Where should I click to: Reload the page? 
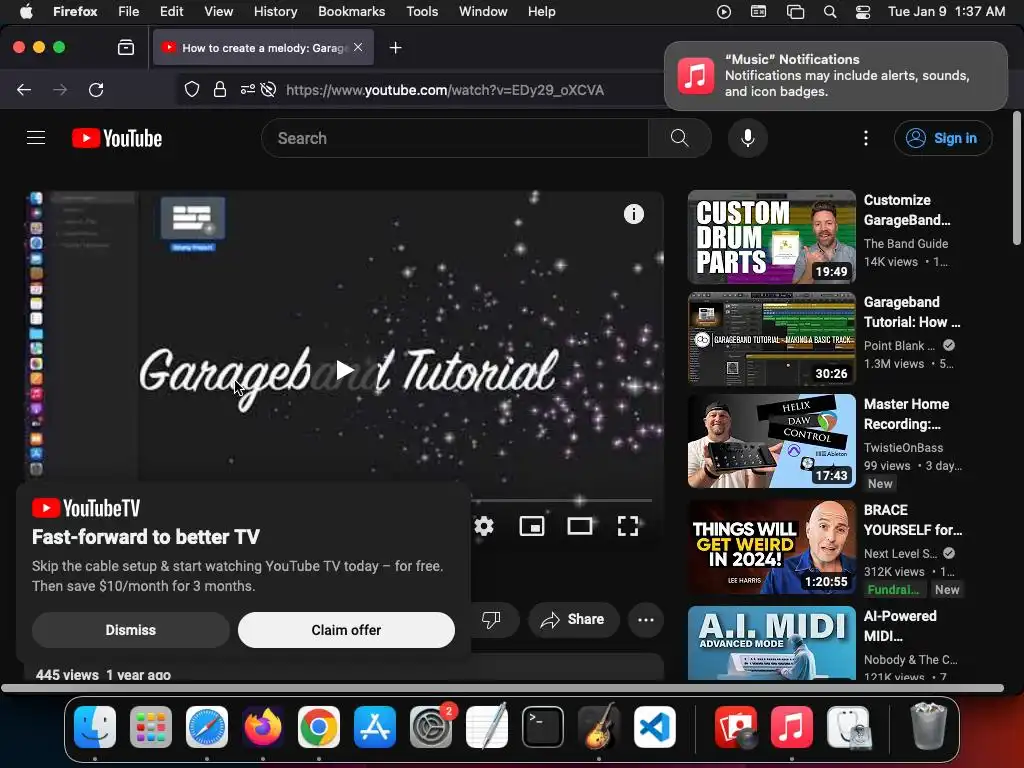pos(96,89)
